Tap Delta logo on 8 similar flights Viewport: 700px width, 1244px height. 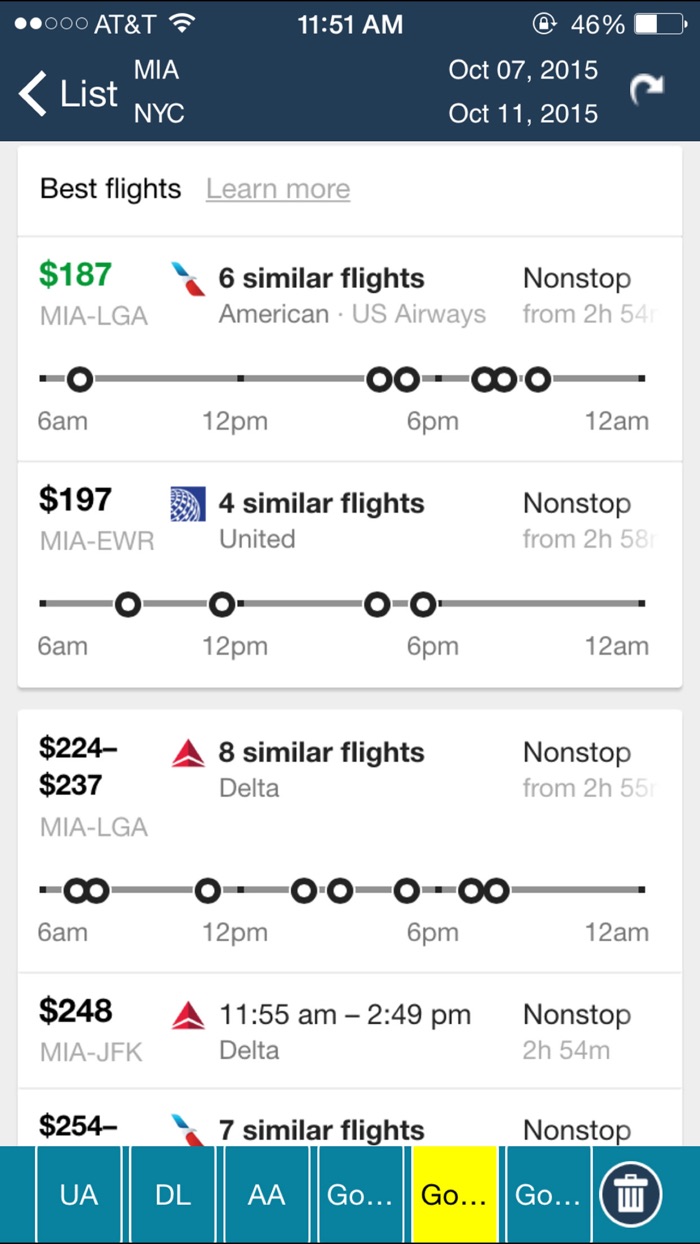pos(188,753)
